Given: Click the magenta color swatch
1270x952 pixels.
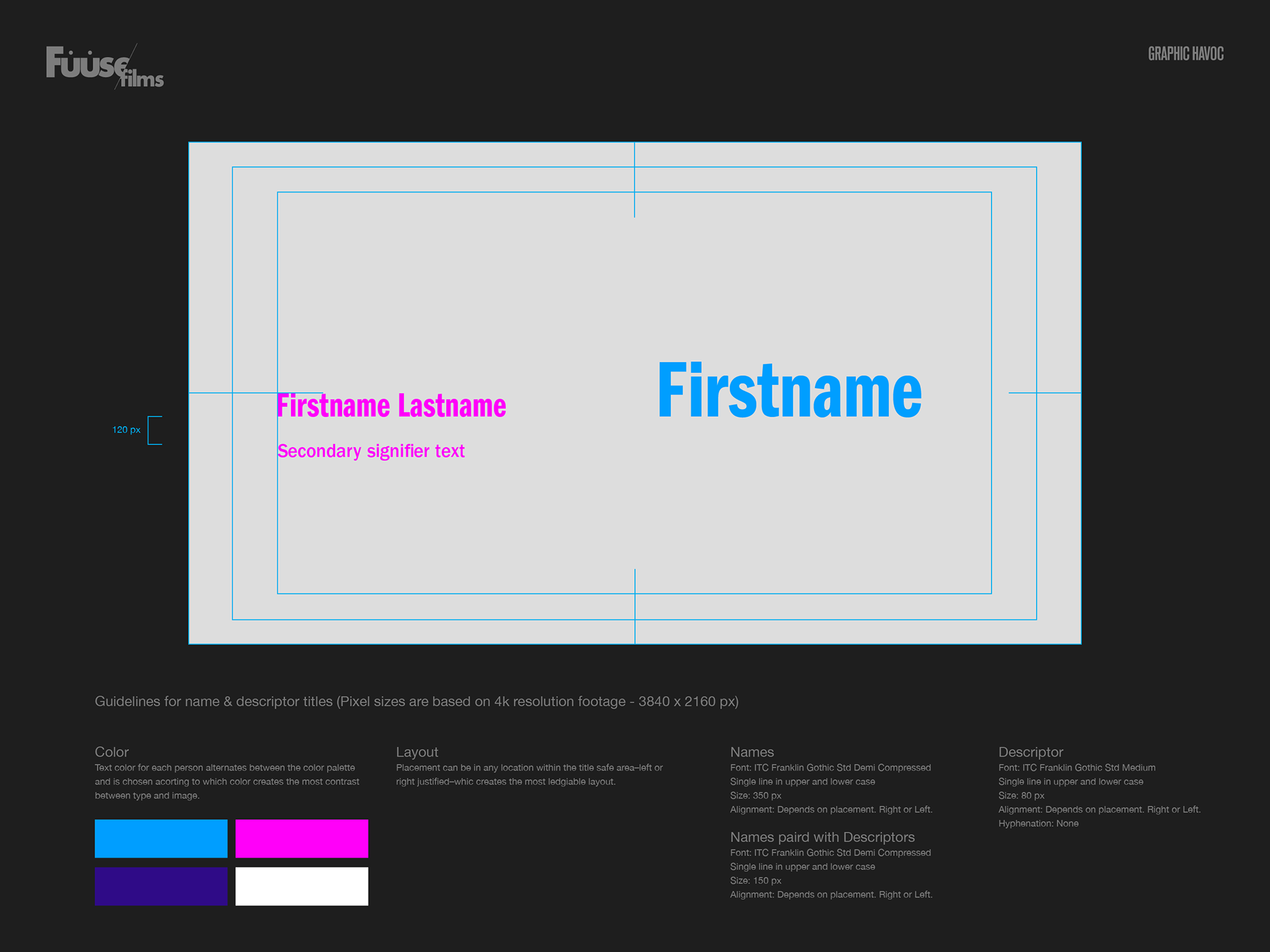Looking at the screenshot, I should pyautogui.click(x=302, y=838).
